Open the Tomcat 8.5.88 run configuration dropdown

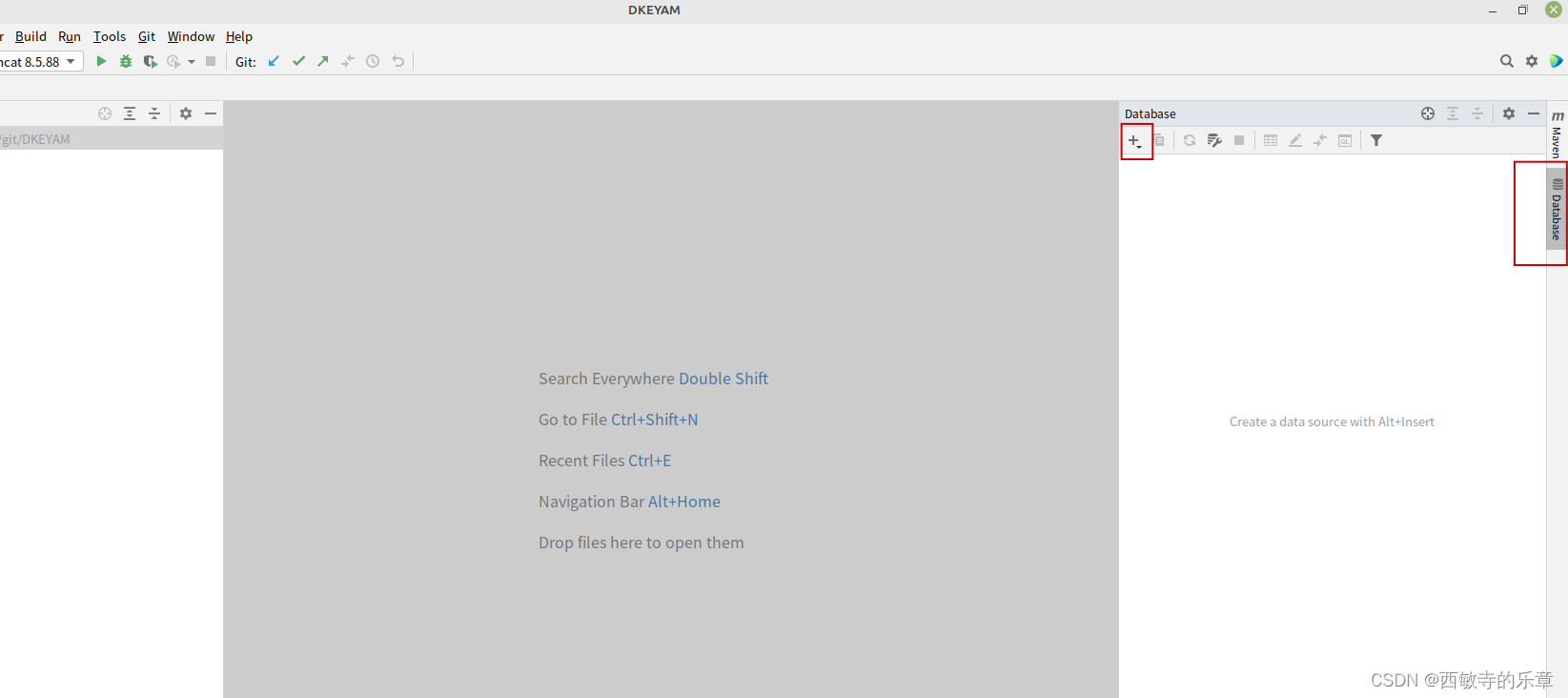pos(41,61)
